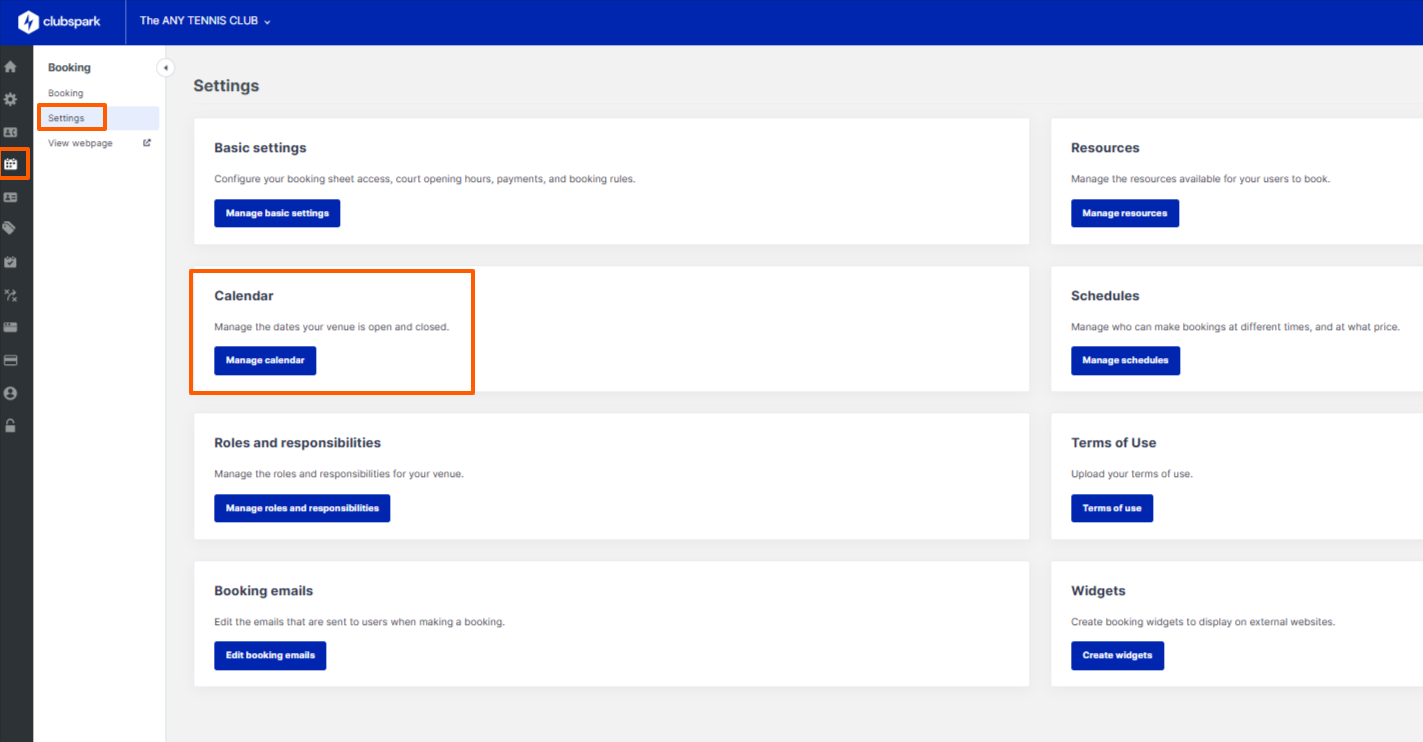Open the padlock icon in sidebar
This screenshot has width=1423, height=742.
pyautogui.click(x=11, y=426)
